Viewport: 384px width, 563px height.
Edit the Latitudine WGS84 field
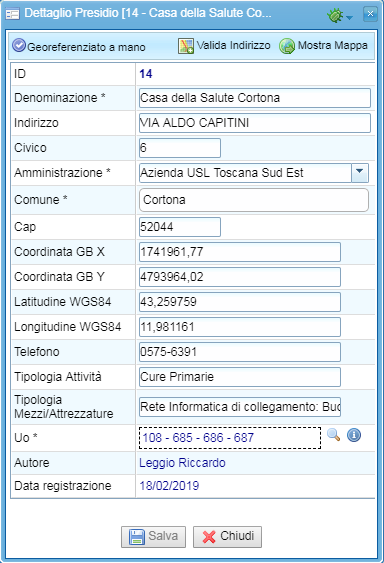(x=240, y=302)
